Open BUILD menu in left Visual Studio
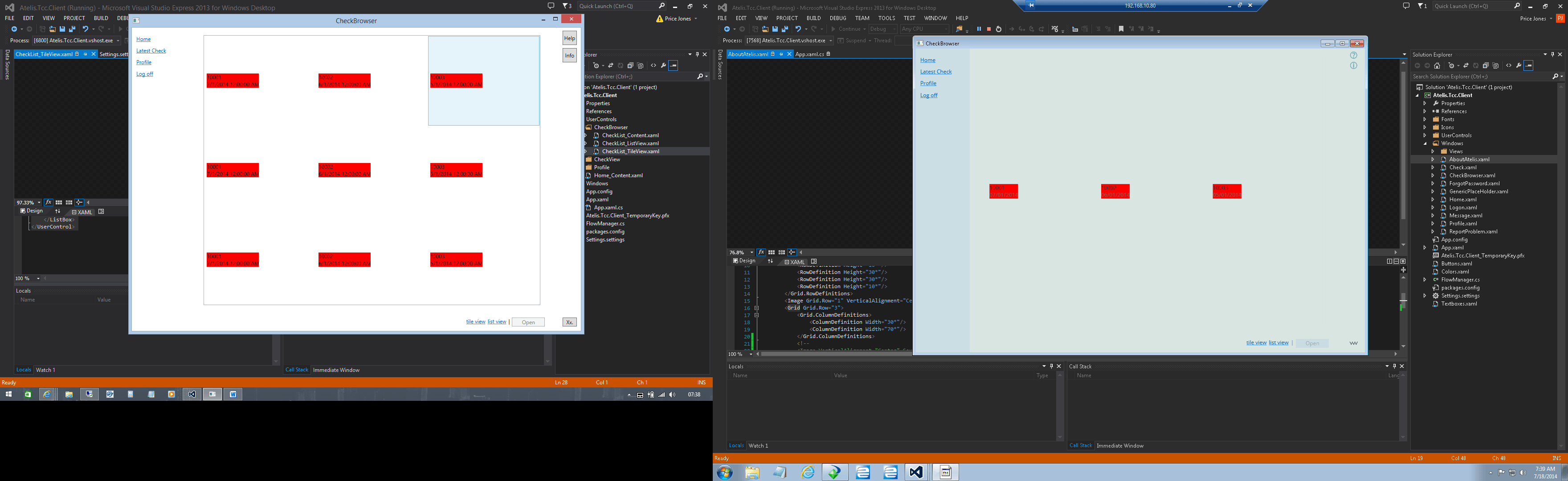 (x=101, y=18)
